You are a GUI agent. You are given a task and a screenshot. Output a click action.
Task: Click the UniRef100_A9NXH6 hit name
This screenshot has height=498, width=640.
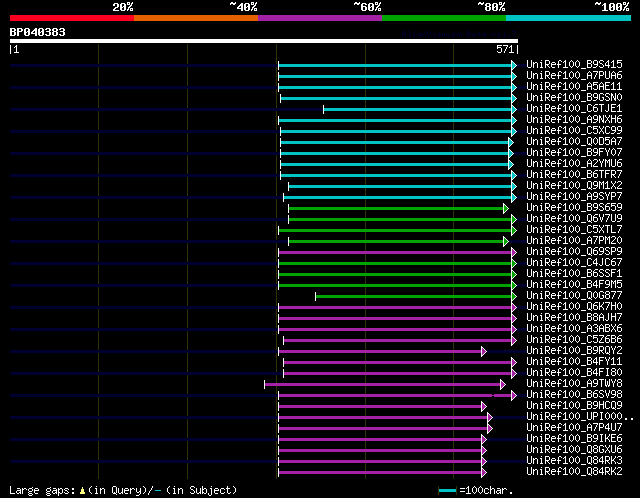tap(574, 120)
